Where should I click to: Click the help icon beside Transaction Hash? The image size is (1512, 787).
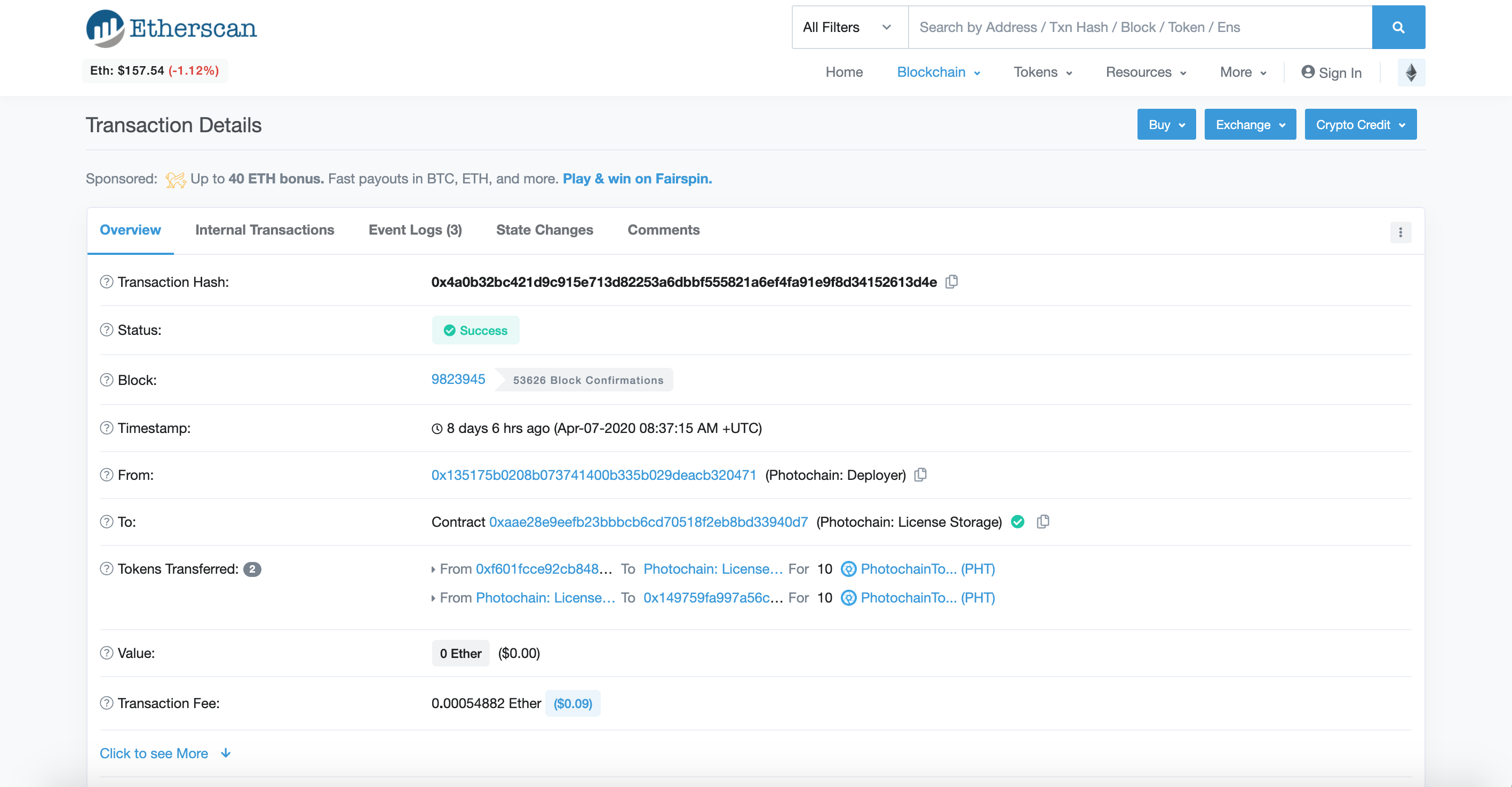pyautogui.click(x=106, y=282)
